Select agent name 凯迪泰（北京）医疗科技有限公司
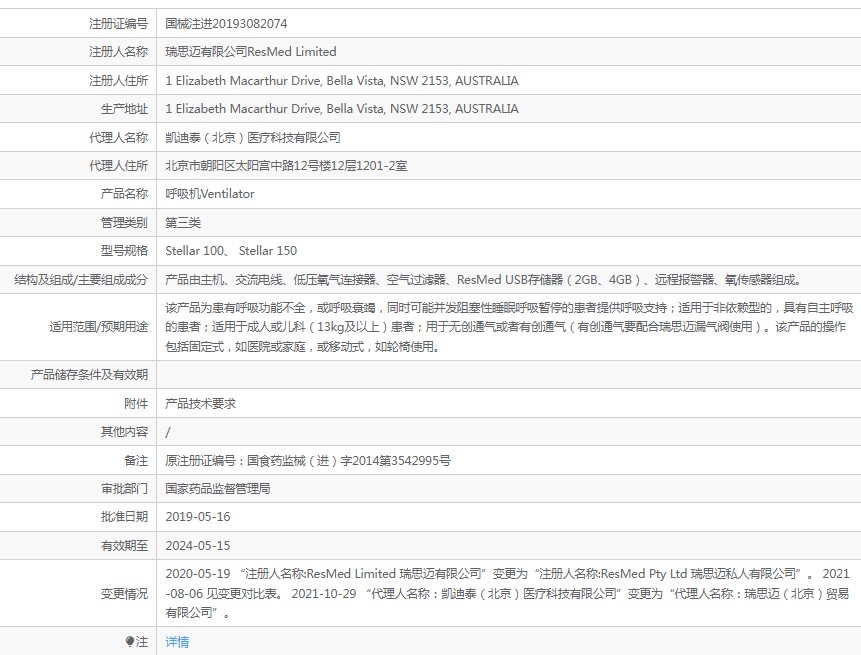This screenshot has width=861, height=655. [x=253, y=137]
